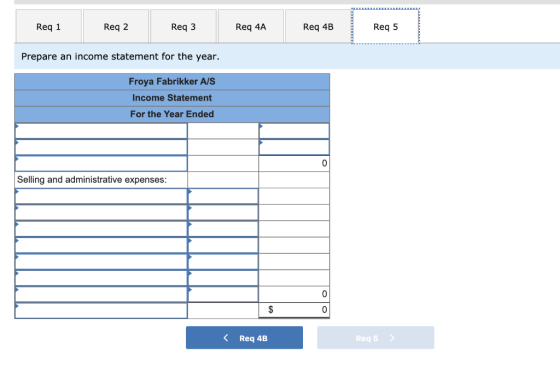The image size is (560, 376).
Task: Open first expense label dropdown under Selling and administrative
Action: click(x=101, y=196)
